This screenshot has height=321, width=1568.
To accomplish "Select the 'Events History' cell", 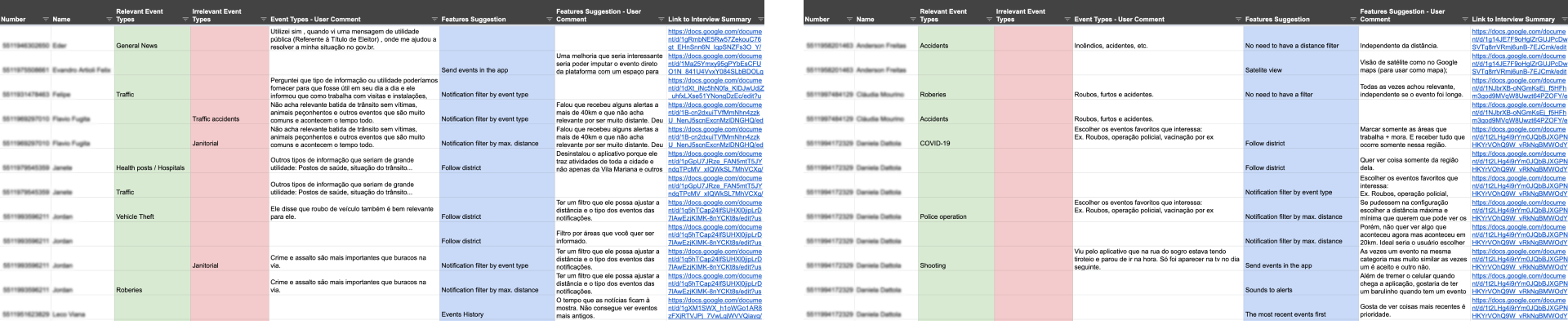I will [x=497, y=308].
